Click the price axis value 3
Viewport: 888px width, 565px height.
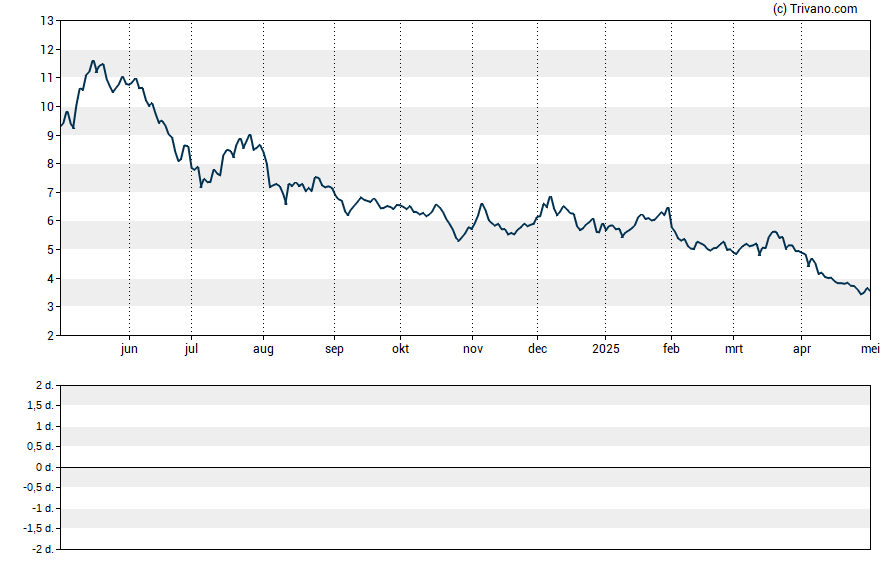pyautogui.click(x=50, y=307)
